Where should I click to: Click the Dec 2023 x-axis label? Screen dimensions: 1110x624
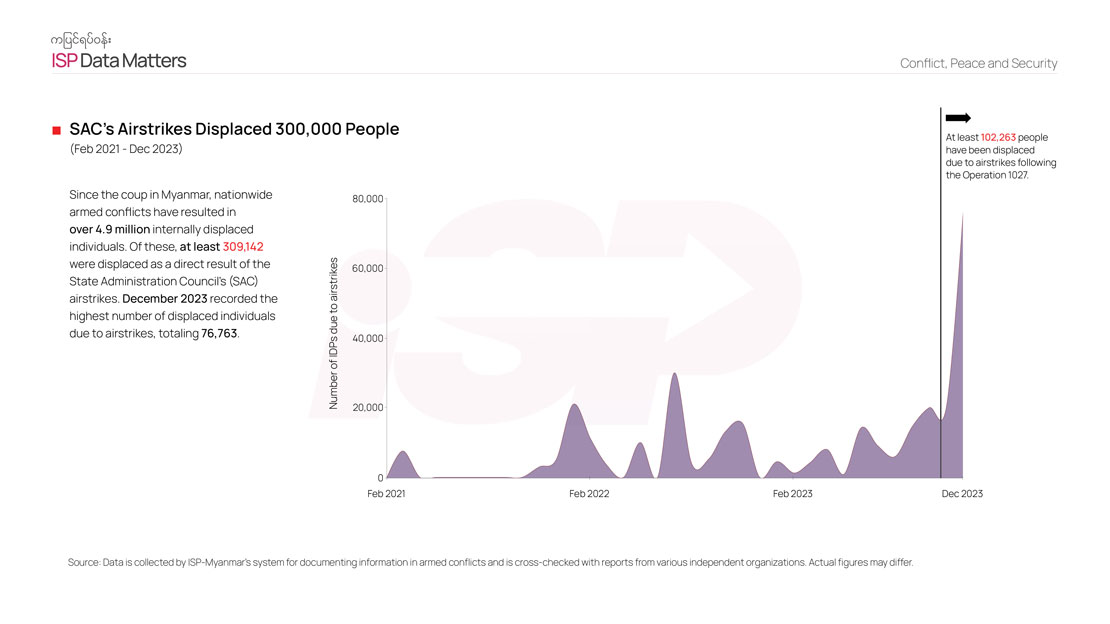962,494
